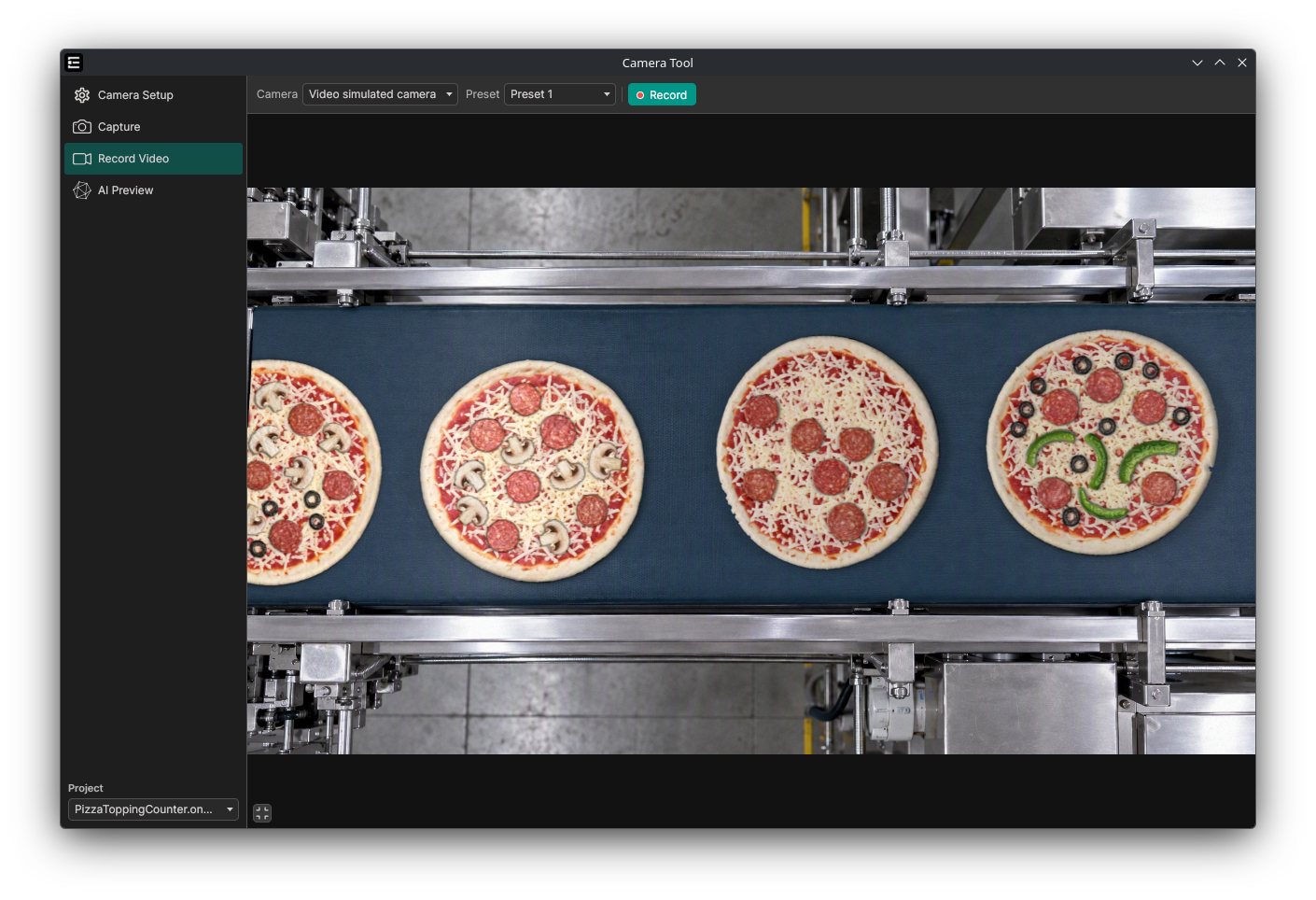Select the Record Video section
The height and width of the screenshot is (900, 1316).
tap(153, 159)
